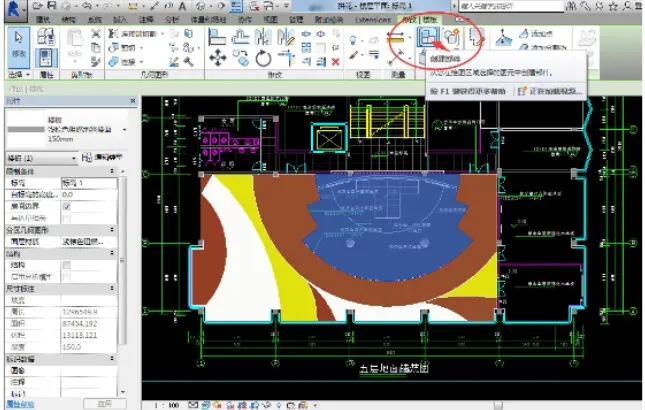The height and width of the screenshot is (410, 645).
Task: Open the Annotate ribbon tab
Action: (x=146, y=20)
